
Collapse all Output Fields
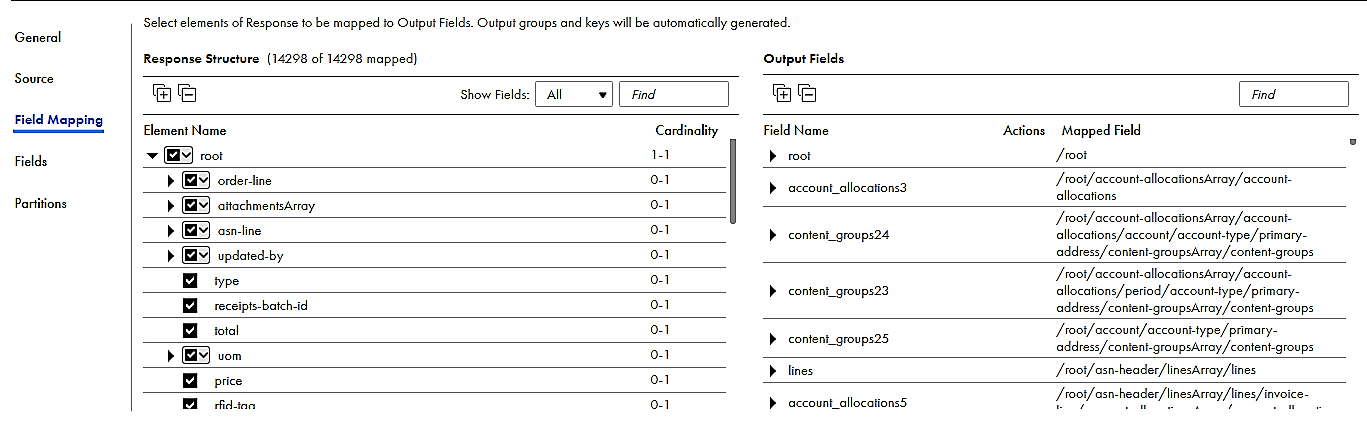point(807,93)
